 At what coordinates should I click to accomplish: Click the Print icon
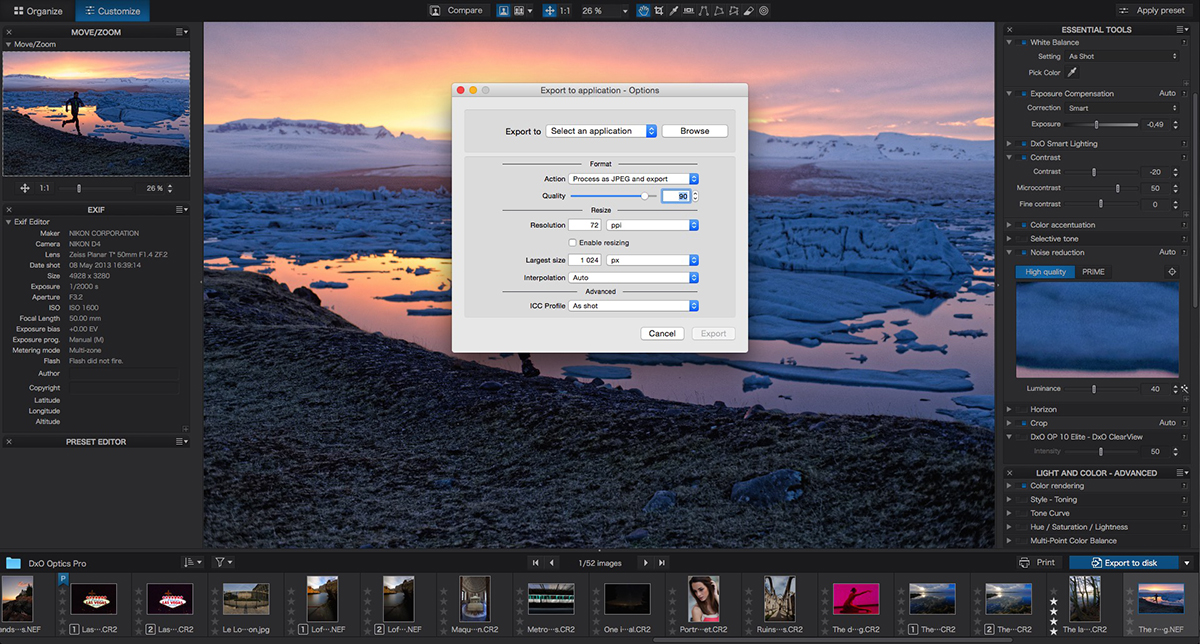click(1024, 563)
